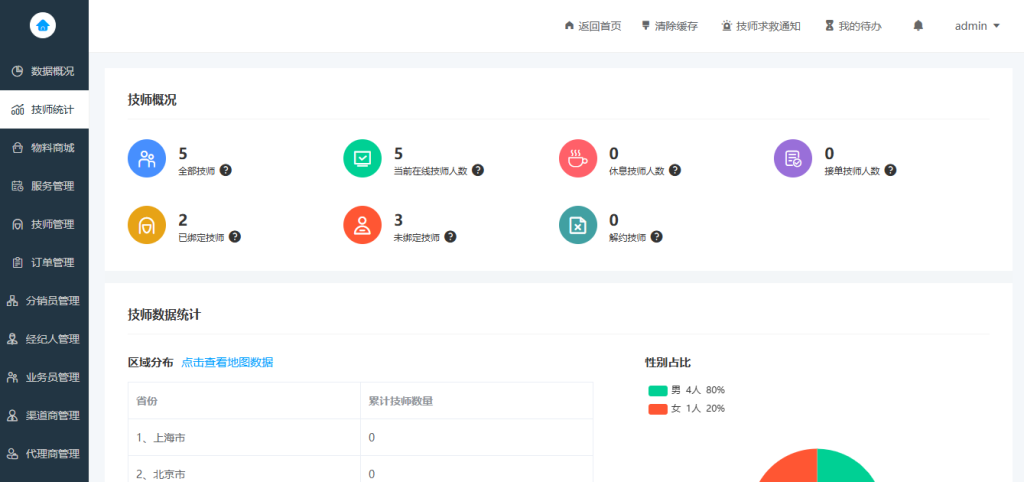The image size is (1024, 482).
Task: Click 返回首页 in the top bar
Action: (592, 26)
